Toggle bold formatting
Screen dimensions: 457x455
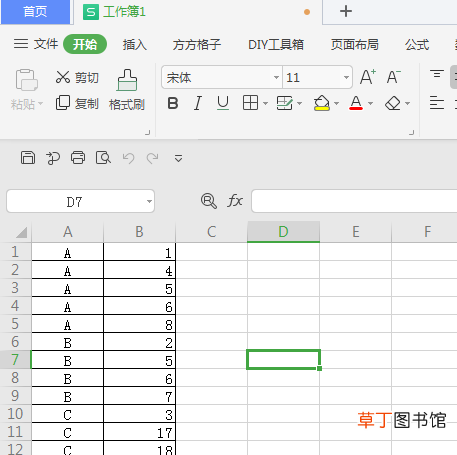[173, 103]
